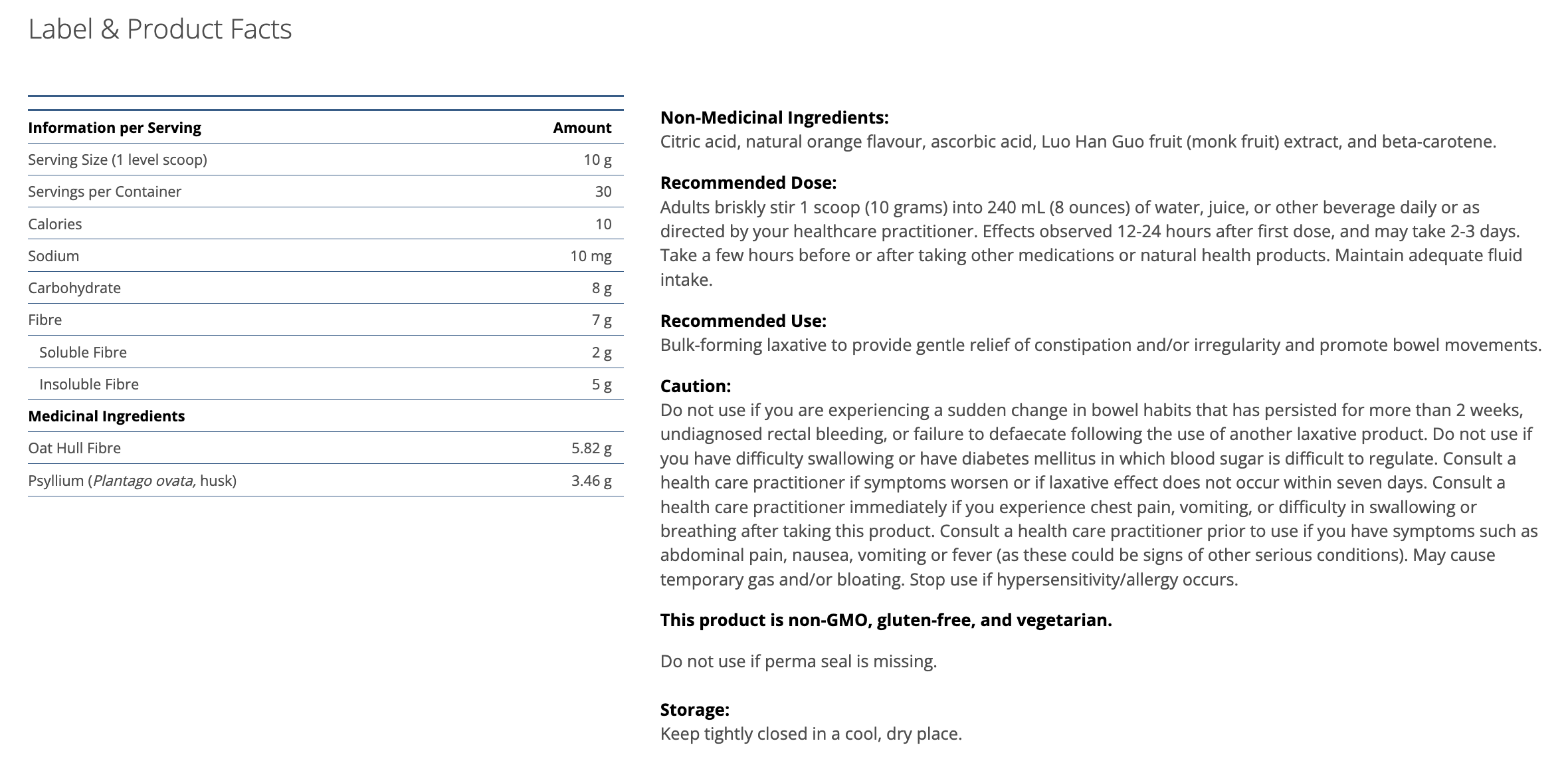Select the Serving Size table row label
Image resolution: width=1568 pixels, height=759 pixels.
(x=118, y=160)
